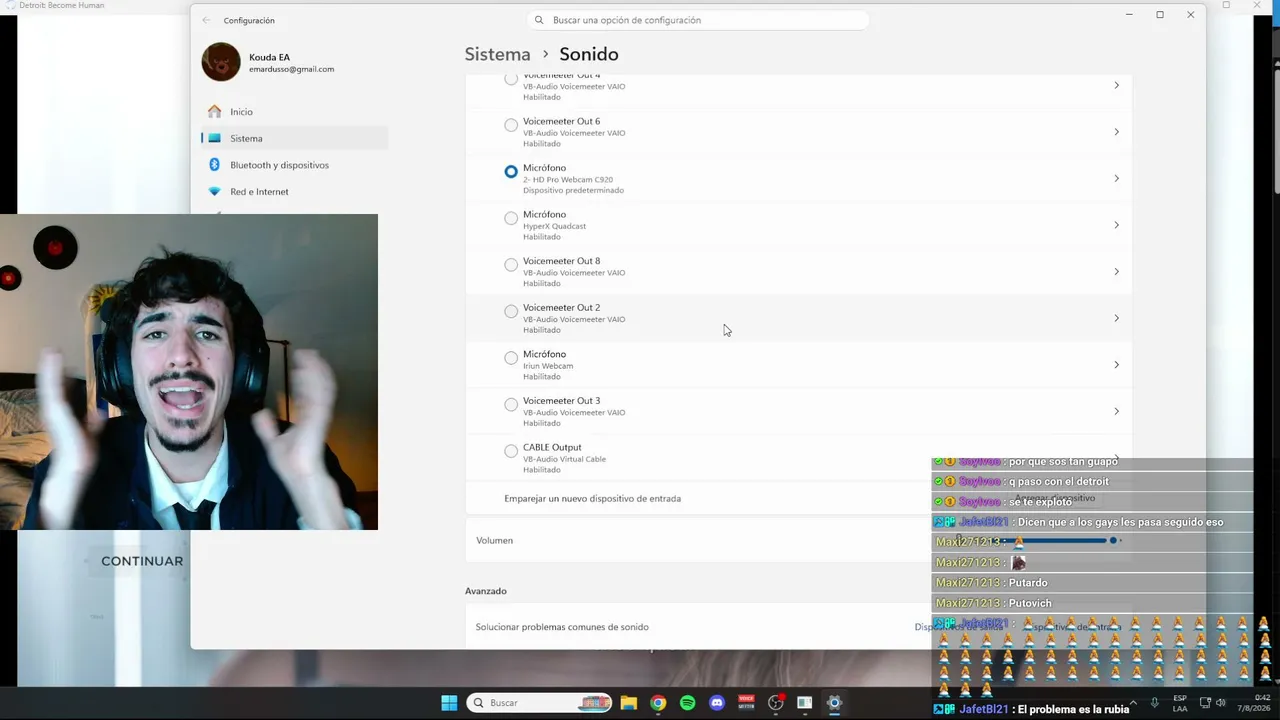This screenshot has width=1280, height=720.
Task: Open Spotify from the taskbar
Action: tap(687, 703)
